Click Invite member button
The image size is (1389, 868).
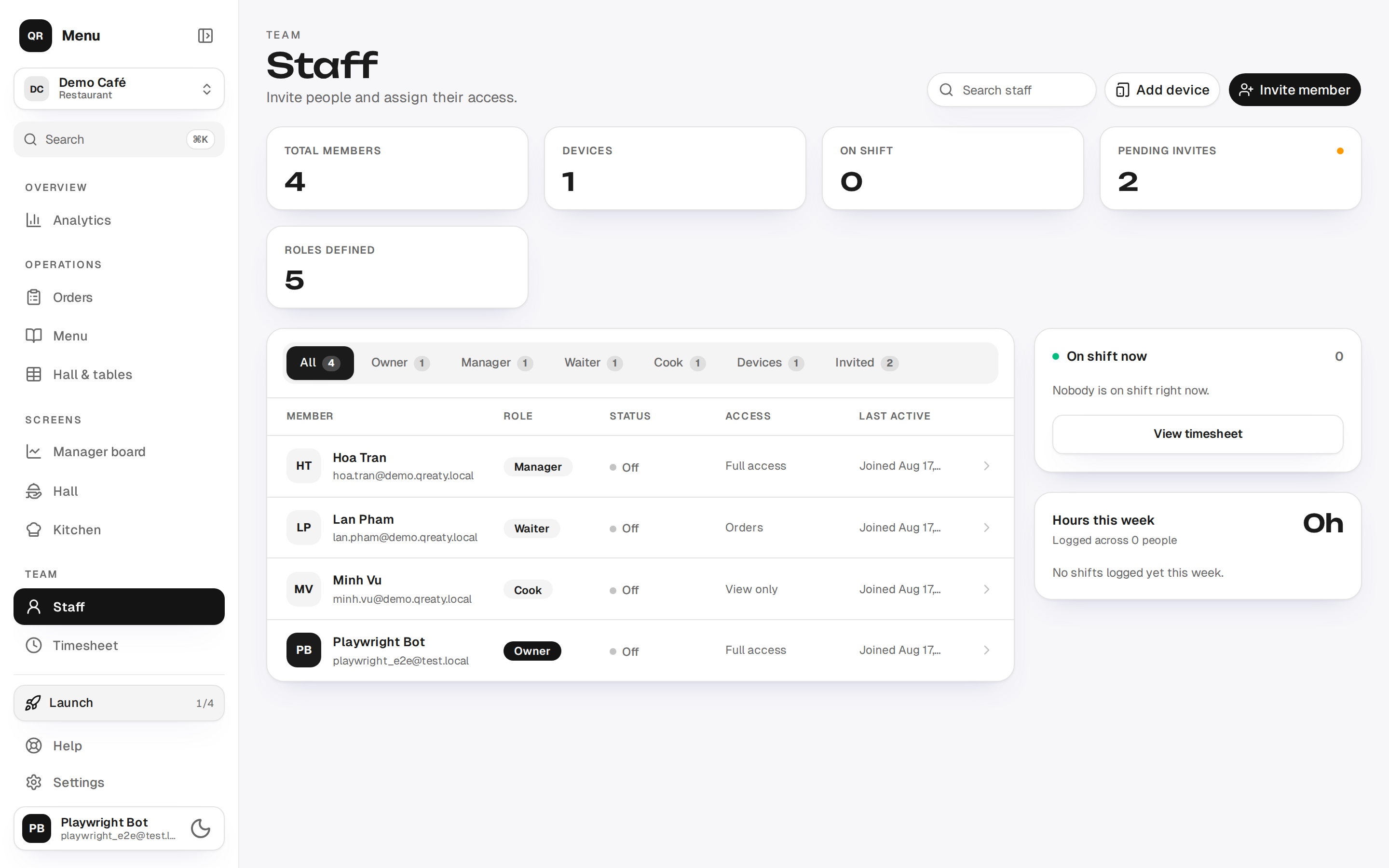click(x=1294, y=90)
